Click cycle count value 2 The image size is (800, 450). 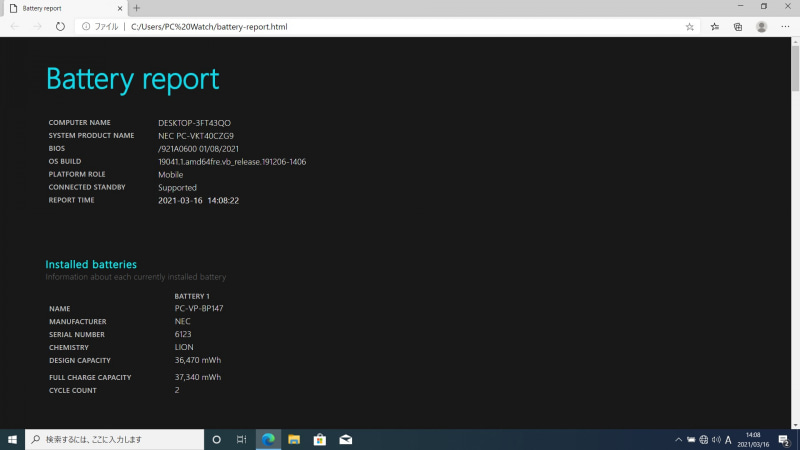pos(177,390)
